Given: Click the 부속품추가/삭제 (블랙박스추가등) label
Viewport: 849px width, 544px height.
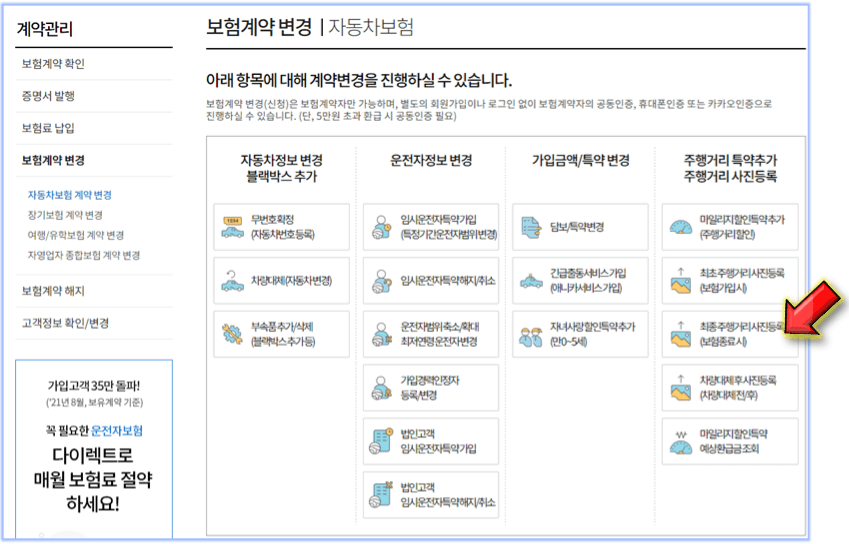Looking at the screenshot, I should click(x=283, y=334).
